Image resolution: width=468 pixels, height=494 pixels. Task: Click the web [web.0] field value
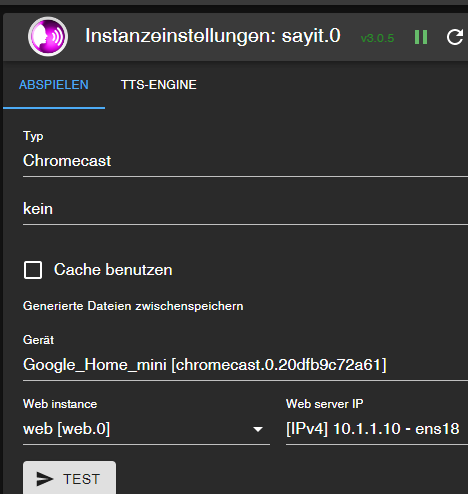click(x=66, y=429)
